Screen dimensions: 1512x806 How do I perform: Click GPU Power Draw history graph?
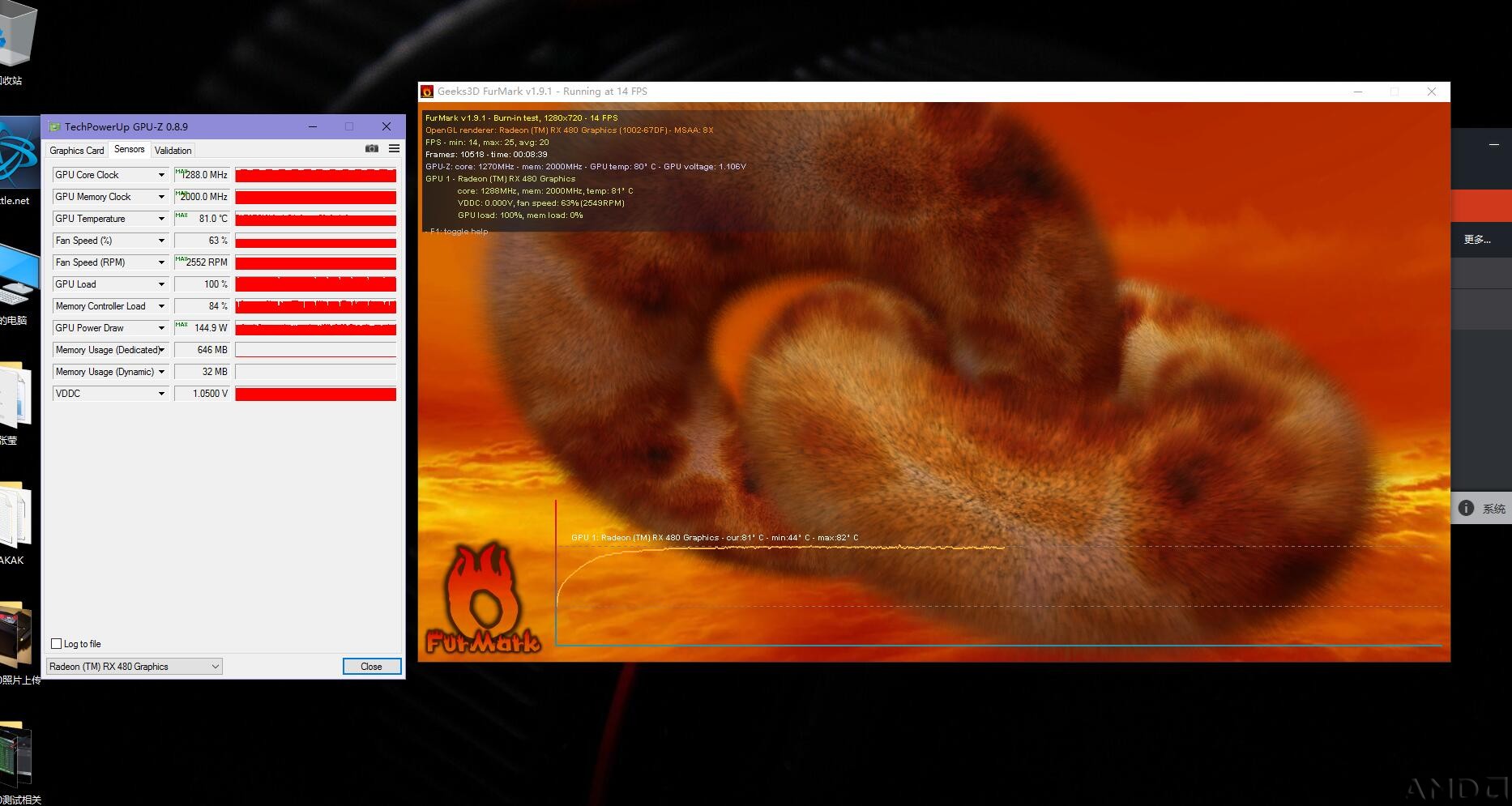pyautogui.click(x=315, y=328)
